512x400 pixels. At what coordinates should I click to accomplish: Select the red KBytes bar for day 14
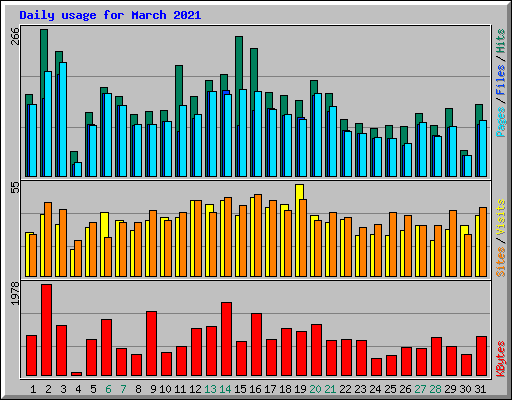pos(227,339)
